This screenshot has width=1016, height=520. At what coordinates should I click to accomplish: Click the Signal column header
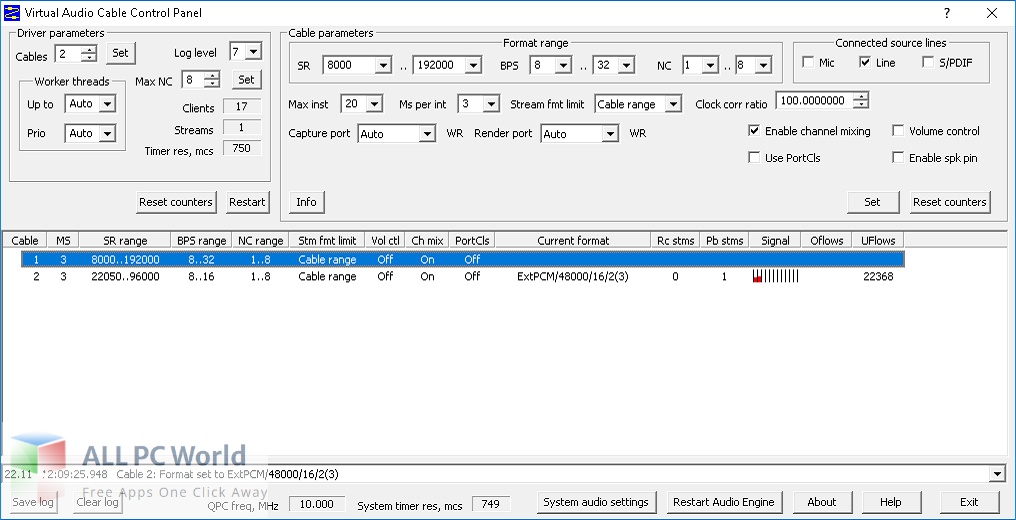(775, 240)
